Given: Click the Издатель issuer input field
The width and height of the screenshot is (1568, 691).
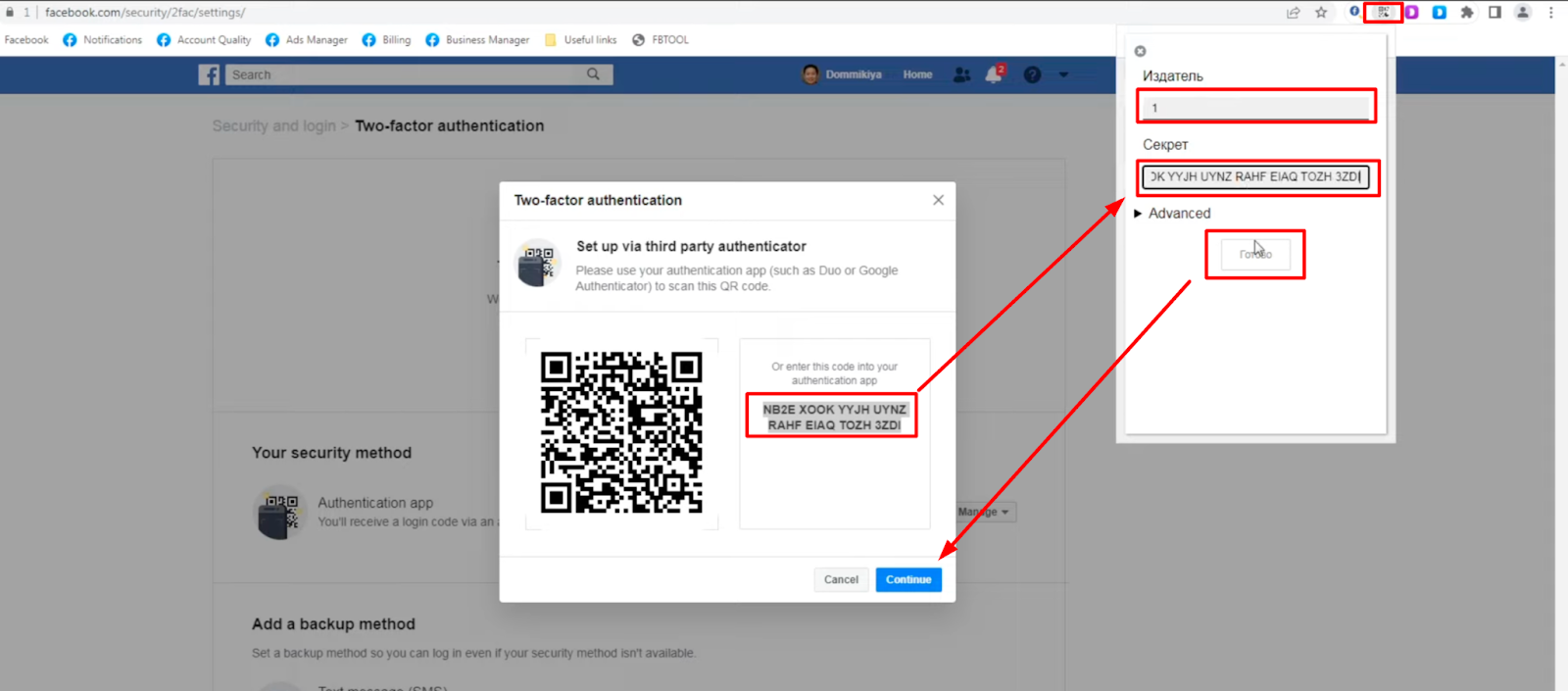Looking at the screenshot, I should (x=1256, y=108).
